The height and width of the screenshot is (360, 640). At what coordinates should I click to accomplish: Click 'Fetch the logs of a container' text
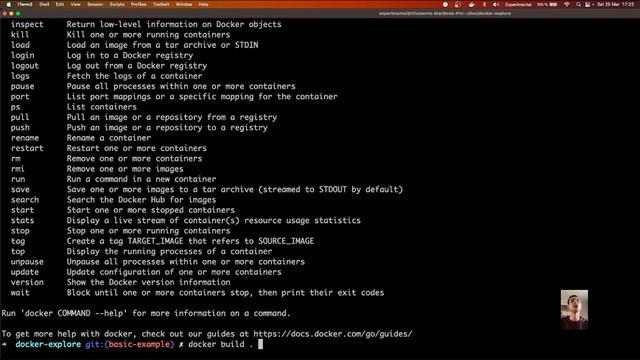click(134, 76)
